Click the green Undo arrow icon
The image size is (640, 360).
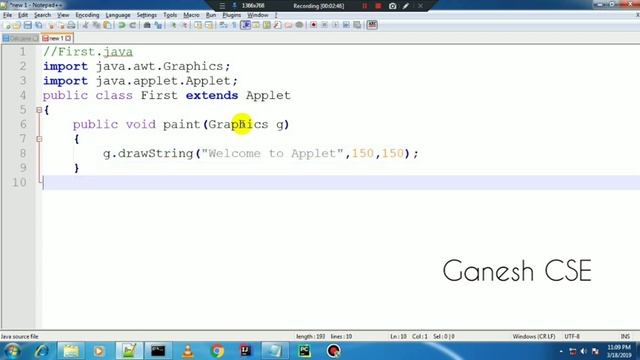122,25
